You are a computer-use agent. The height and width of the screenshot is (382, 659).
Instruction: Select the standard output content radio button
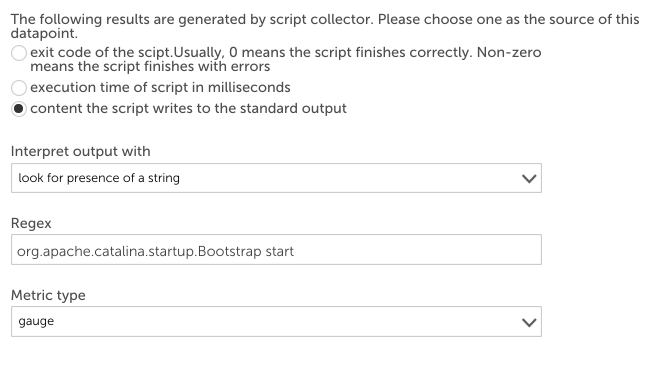(x=19, y=109)
